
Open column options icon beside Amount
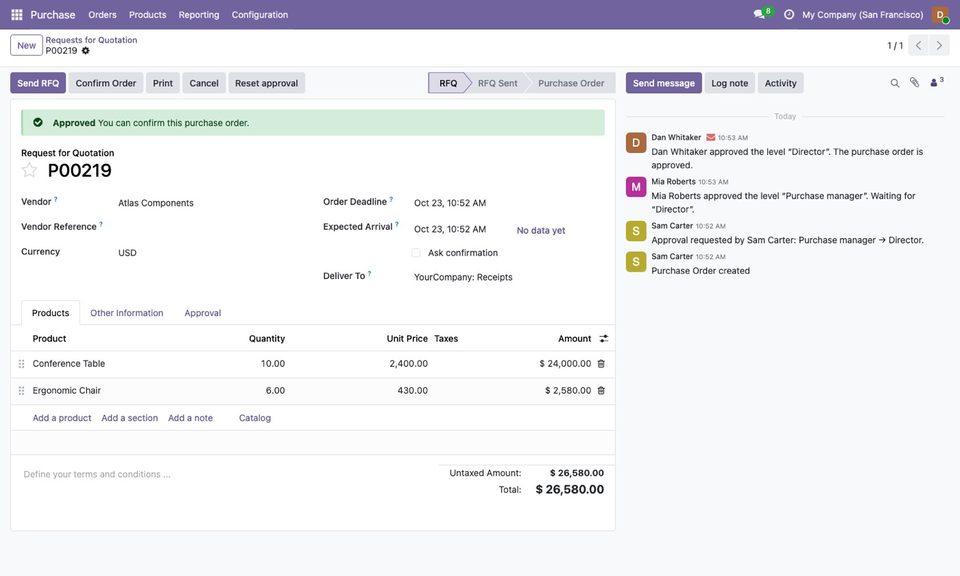point(604,338)
